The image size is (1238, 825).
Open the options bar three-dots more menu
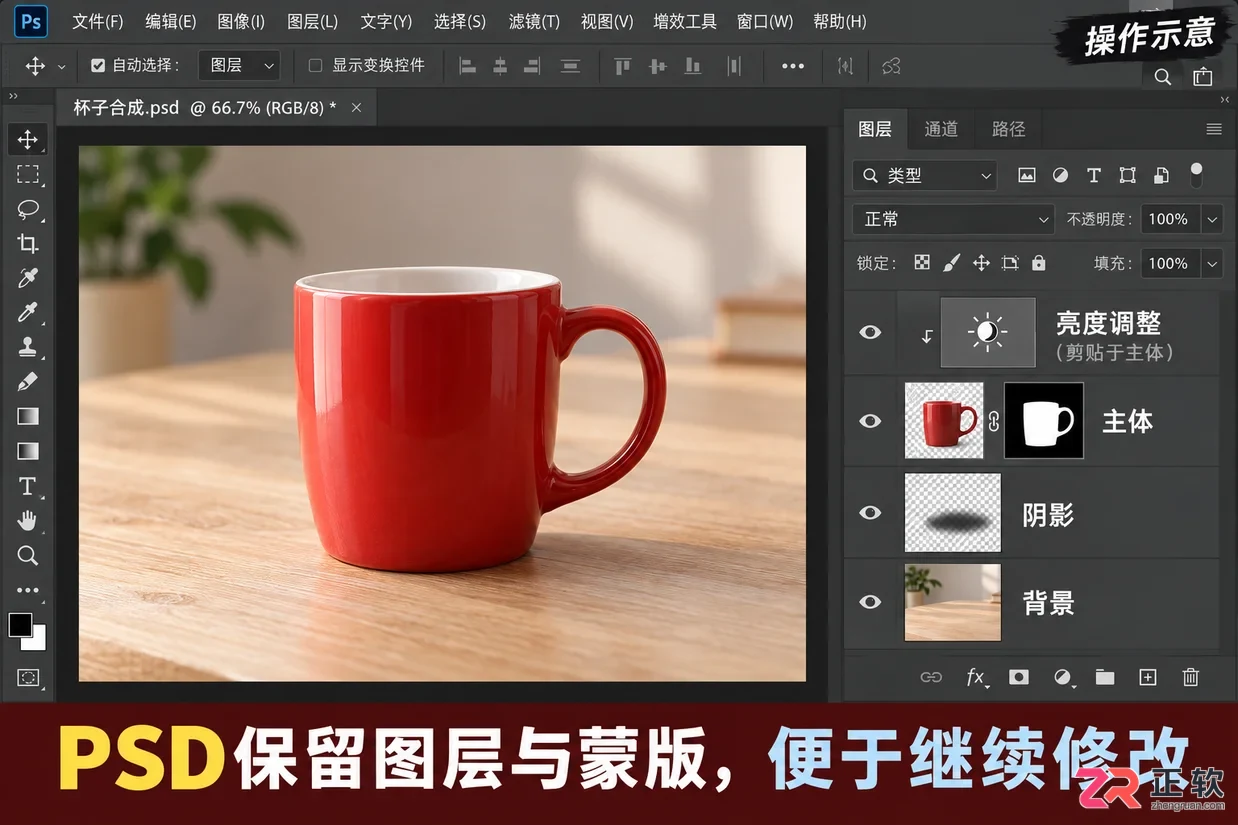pyautogui.click(x=793, y=66)
